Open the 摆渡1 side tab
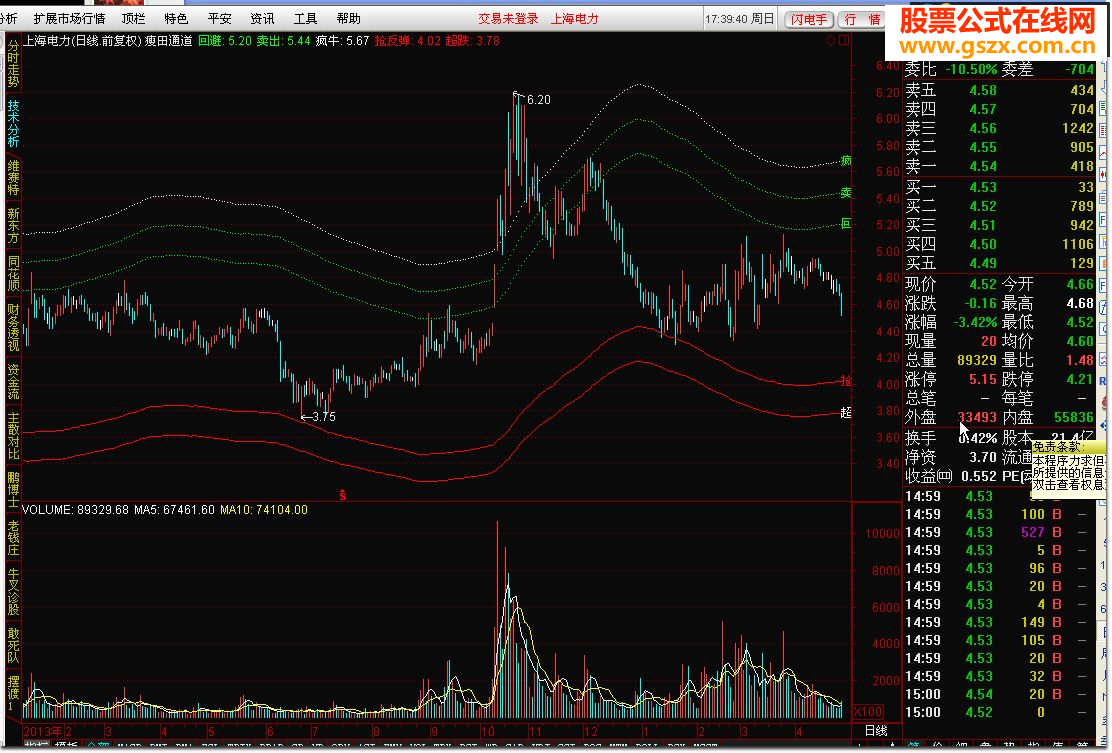 point(13,693)
